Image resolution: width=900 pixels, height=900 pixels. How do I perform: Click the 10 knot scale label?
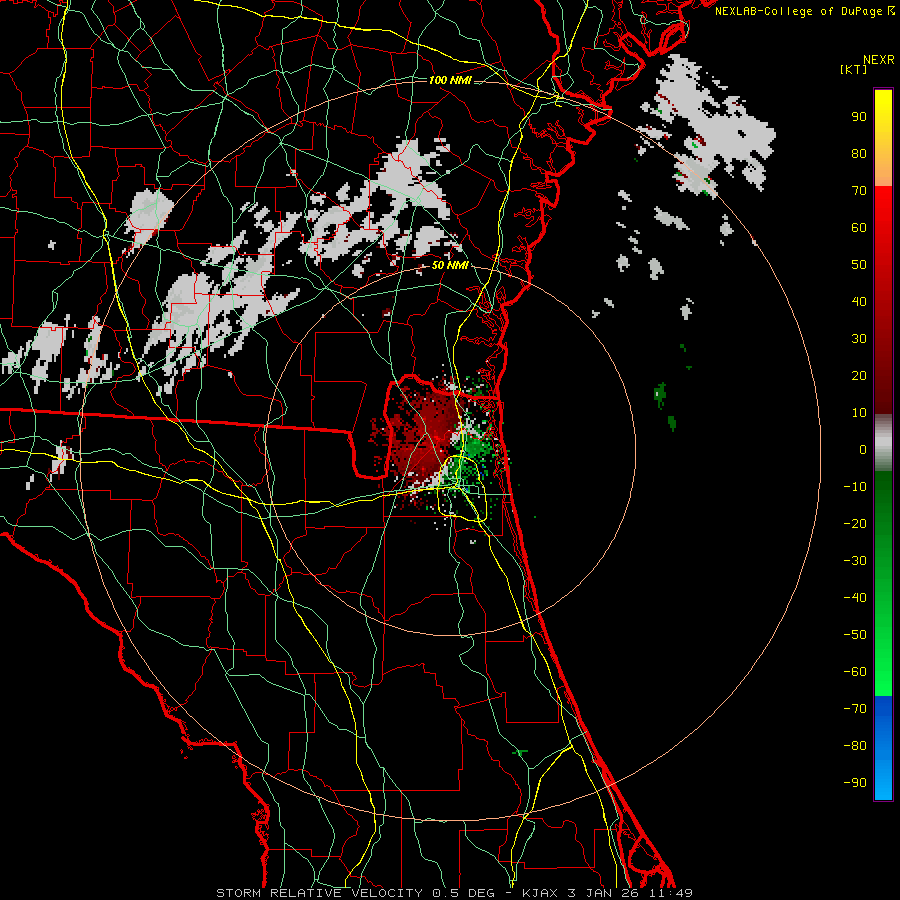point(859,413)
